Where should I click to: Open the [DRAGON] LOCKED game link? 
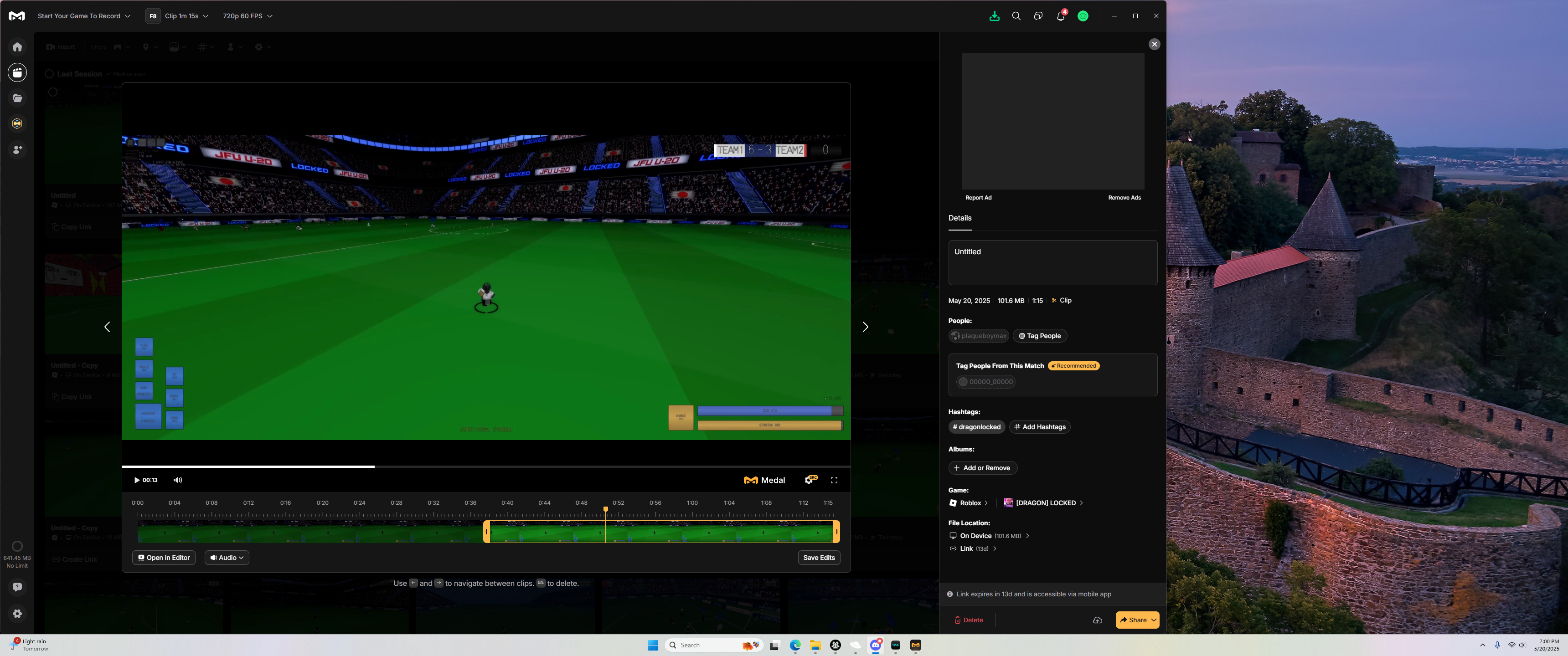(1043, 503)
